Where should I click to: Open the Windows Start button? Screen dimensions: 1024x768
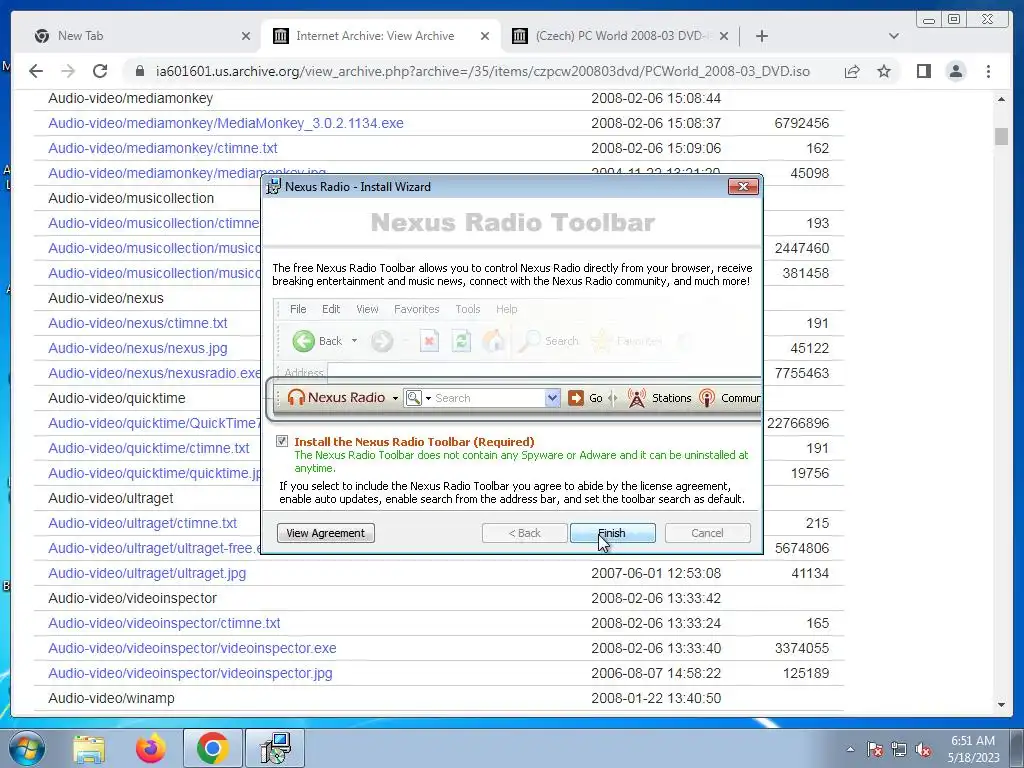click(x=26, y=748)
